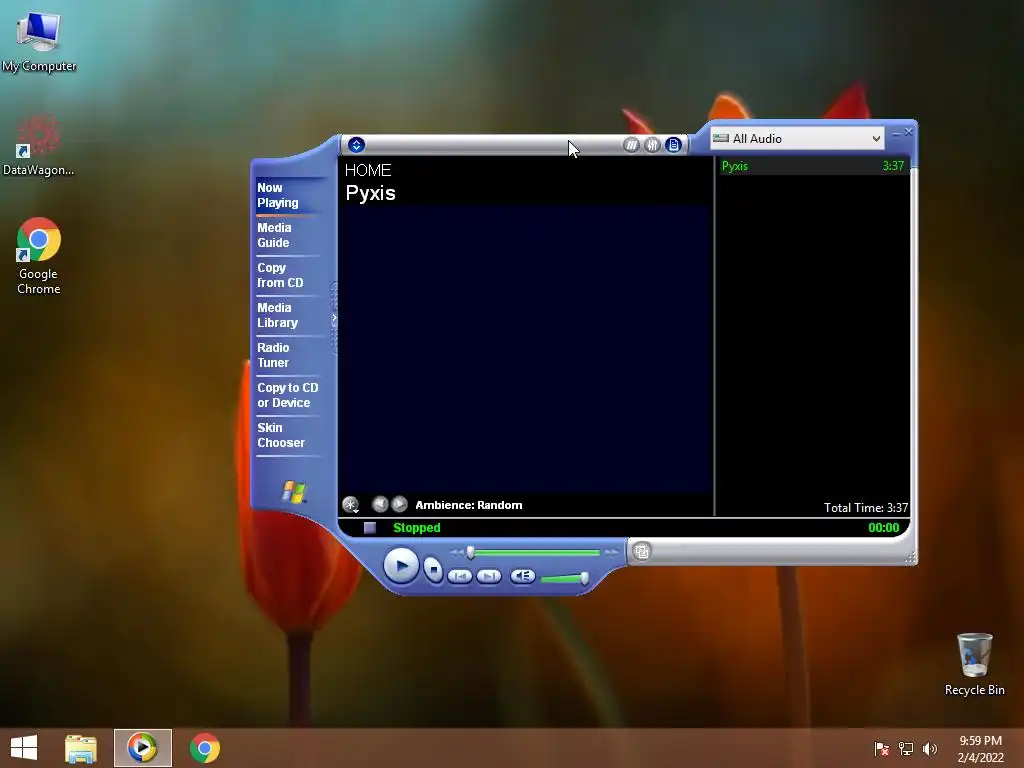The image size is (1024, 768).
Task: Show equalizer and settings in Now Playing
Action: point(652,145)
